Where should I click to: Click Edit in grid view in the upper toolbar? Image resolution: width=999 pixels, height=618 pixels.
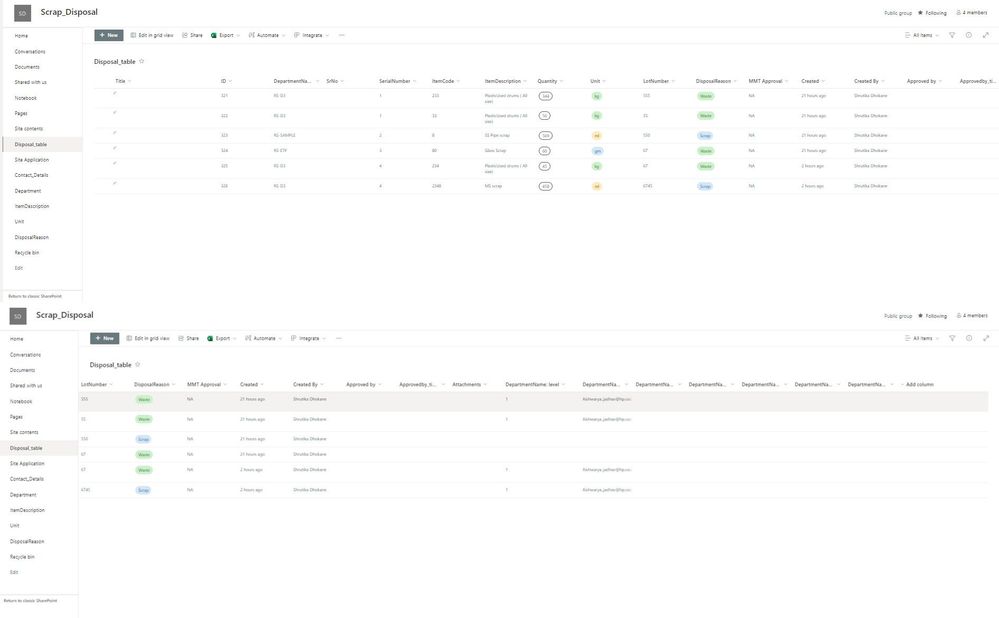pos(152,35)
